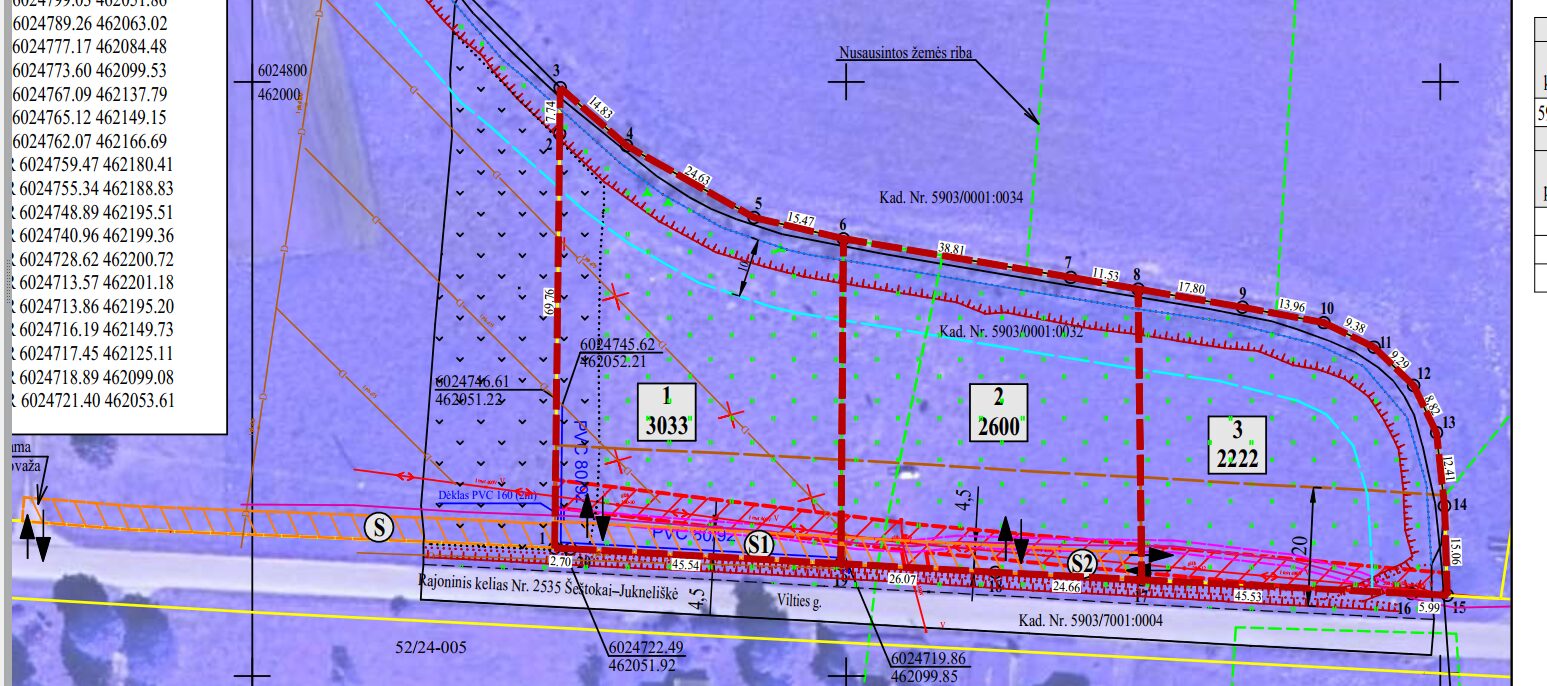Click boundary point 8 circle marker
1547x686 pixels.
(1137, 289)
